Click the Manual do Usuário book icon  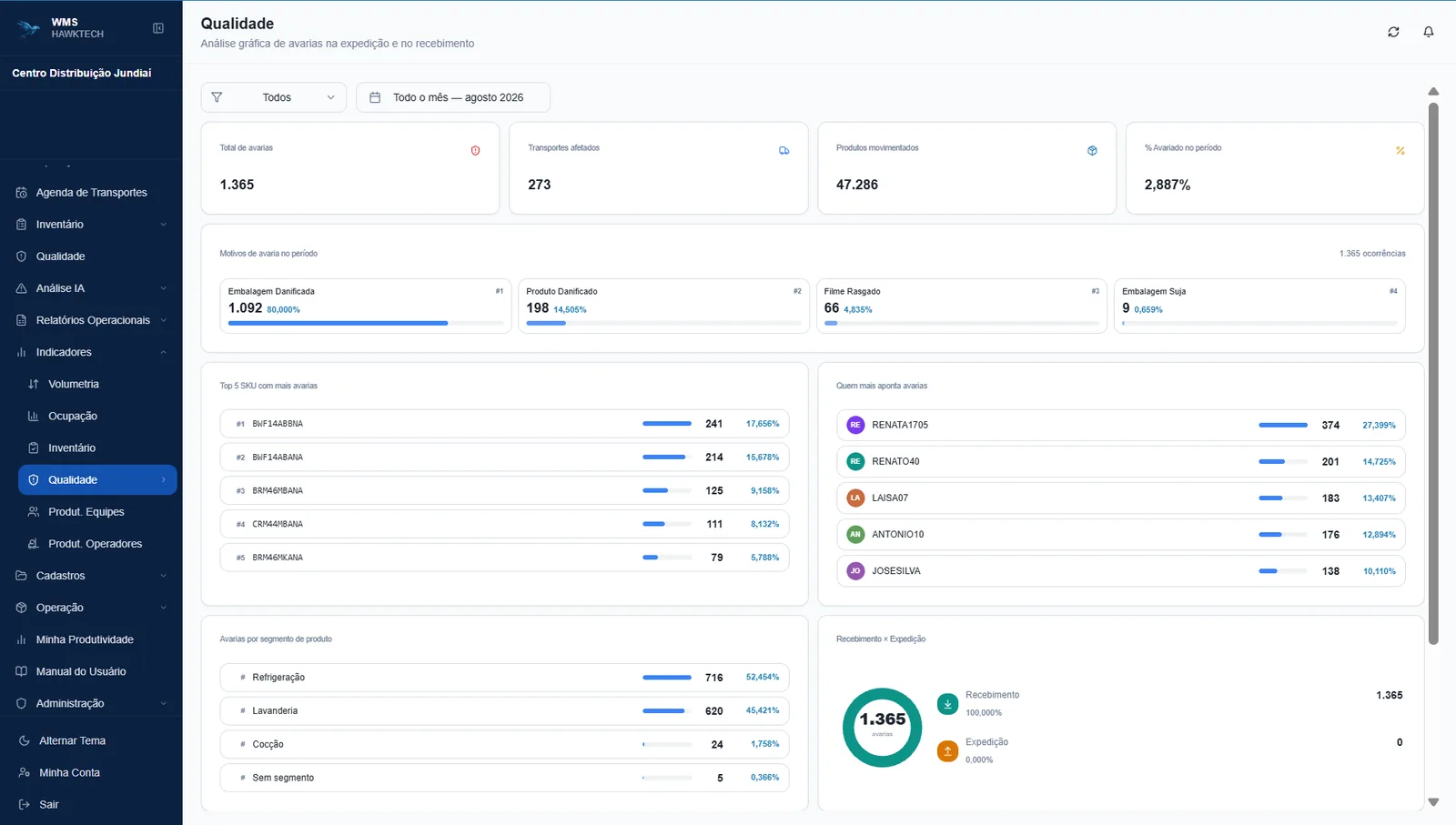22,671
